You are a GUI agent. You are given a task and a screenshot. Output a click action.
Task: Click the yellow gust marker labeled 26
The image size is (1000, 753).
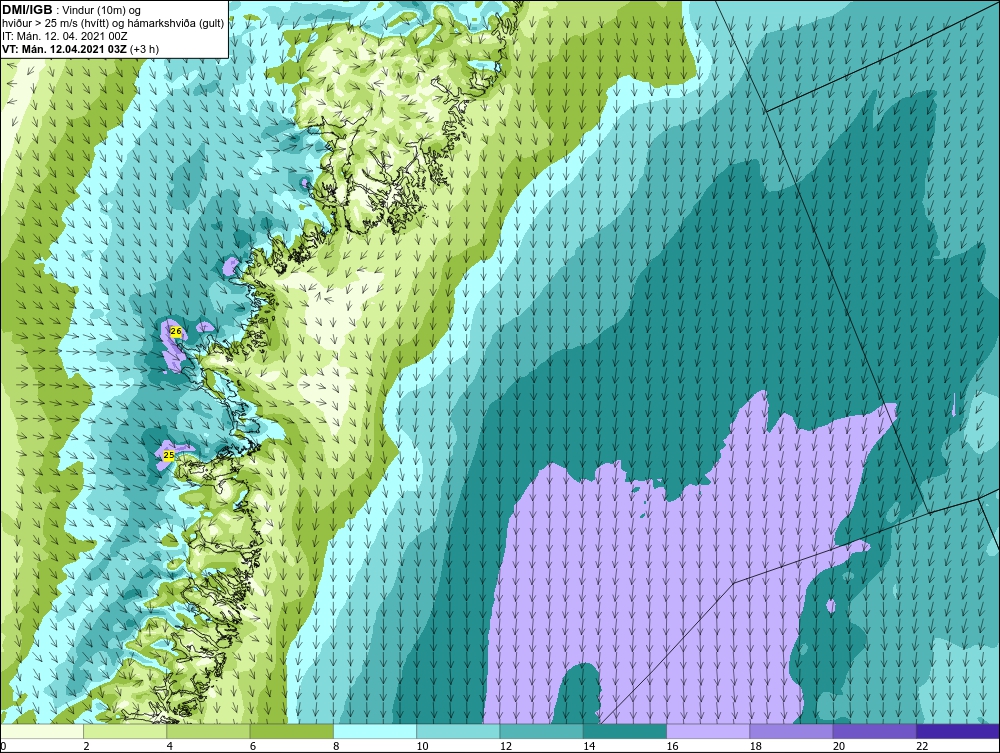click(x=176, y=331)
